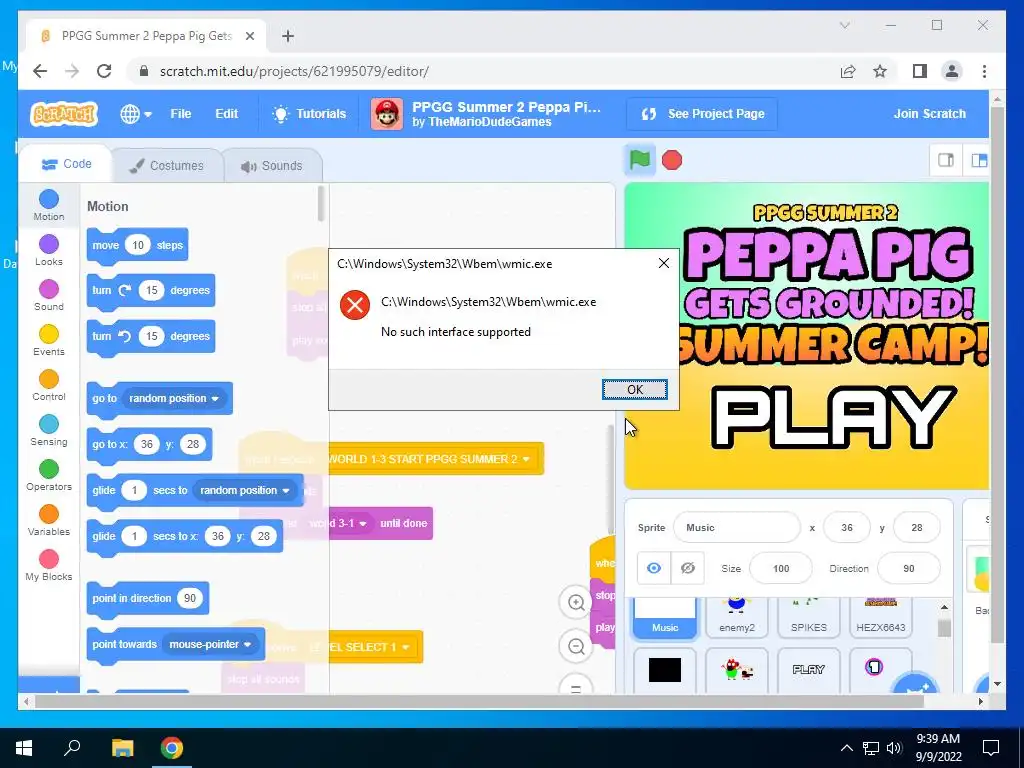Image resolution: width=1024 pixels, height=768 pixels.
Task: Click the sprite x value field
Action: point(846,528)
